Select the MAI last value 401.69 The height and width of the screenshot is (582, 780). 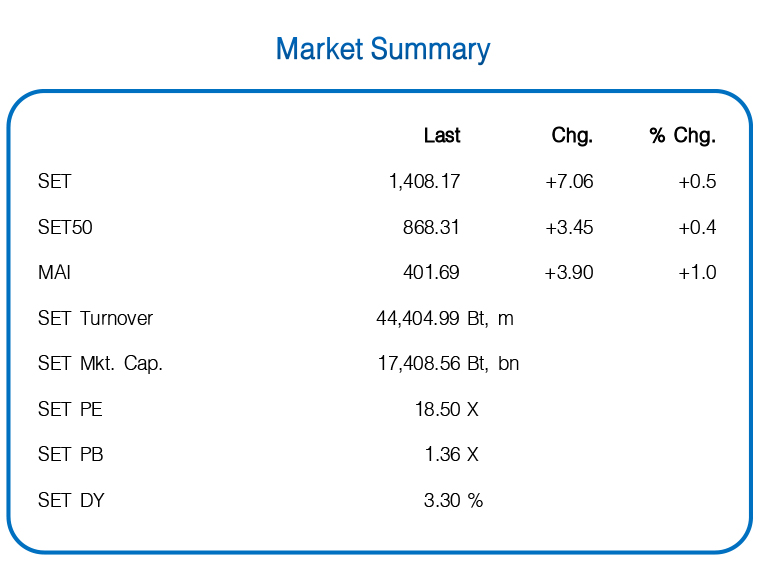point(431,273)
